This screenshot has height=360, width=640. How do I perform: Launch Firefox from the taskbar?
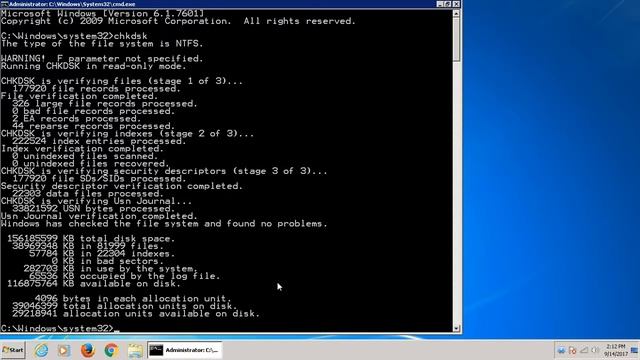pos(87,350)
